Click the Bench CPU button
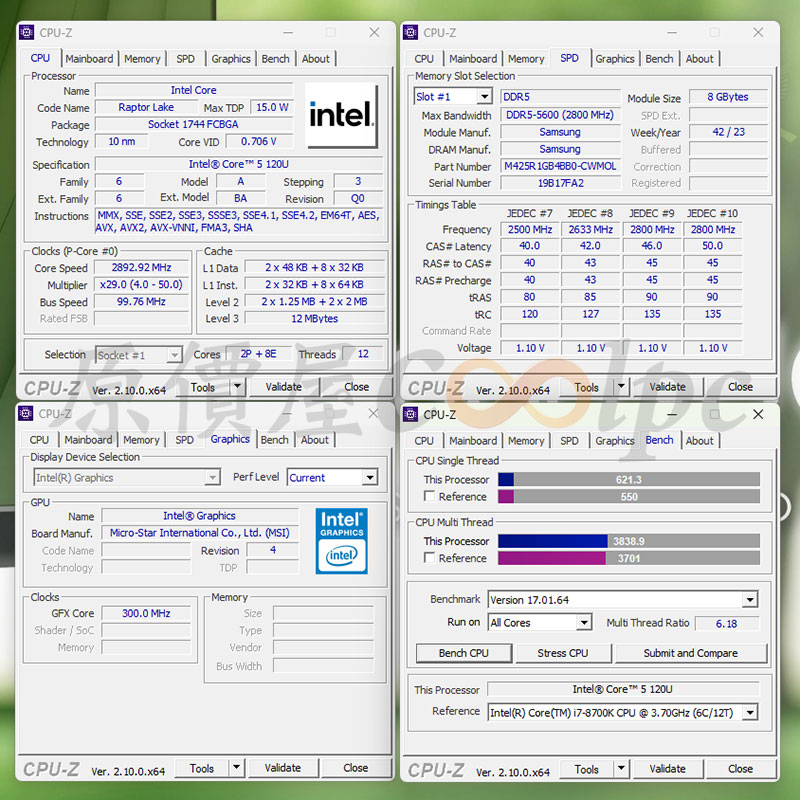 [464, 653]
